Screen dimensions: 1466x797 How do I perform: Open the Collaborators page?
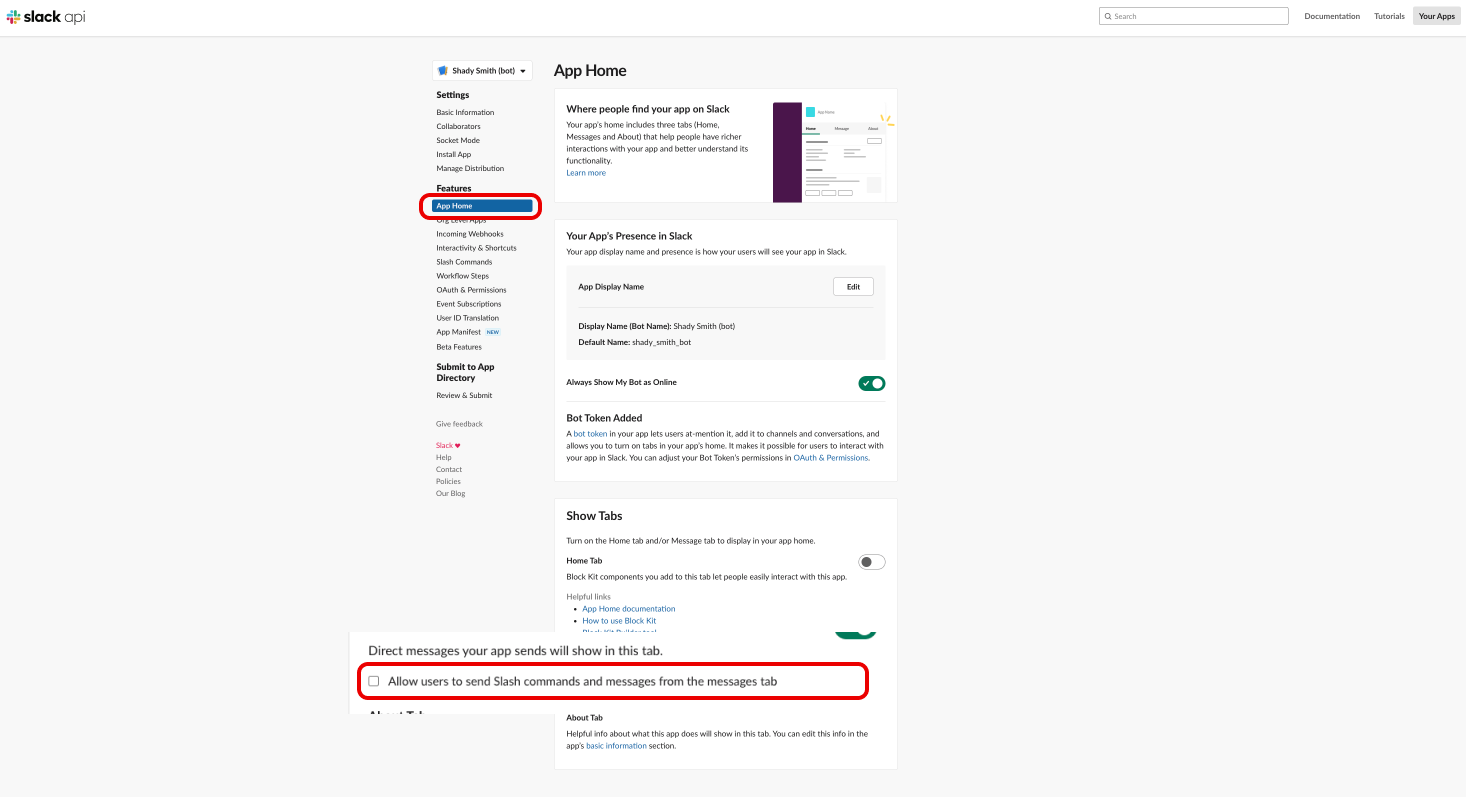coord(458,126)
